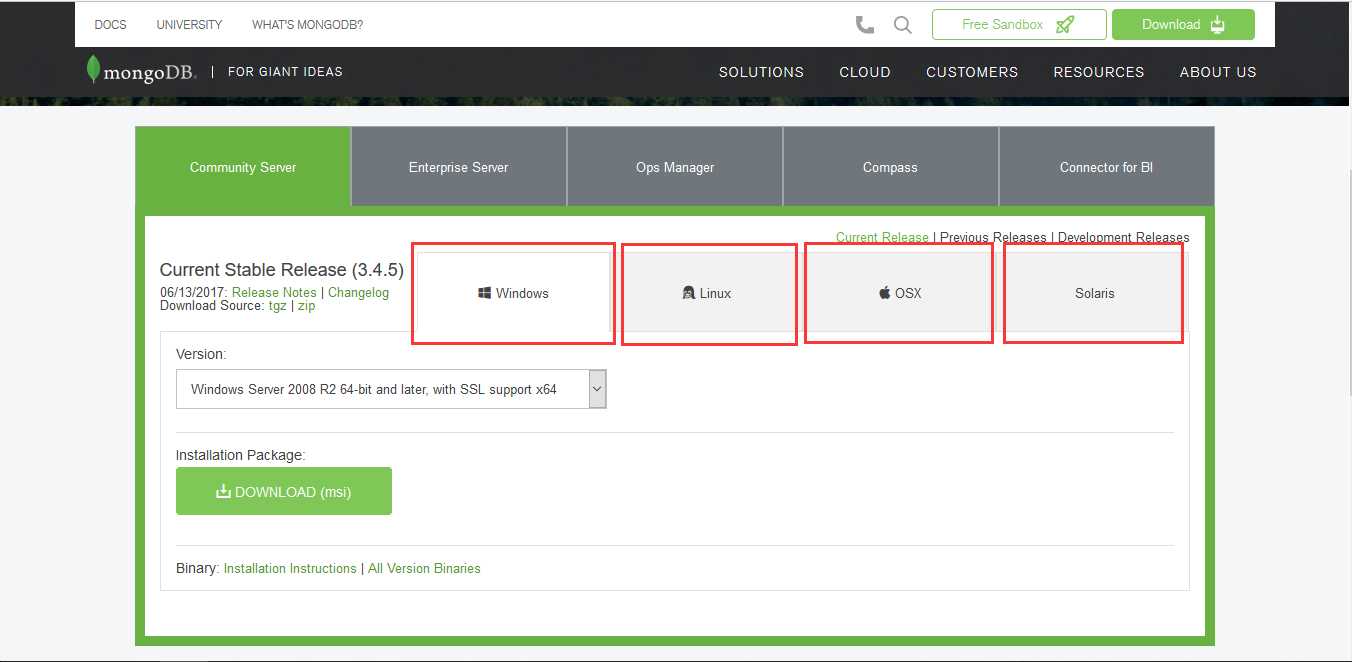Image resolution: width=1352 pixels, height=662 pixels.
Task: Open site search with magnifier icon
Action: (x=903, y=25)
